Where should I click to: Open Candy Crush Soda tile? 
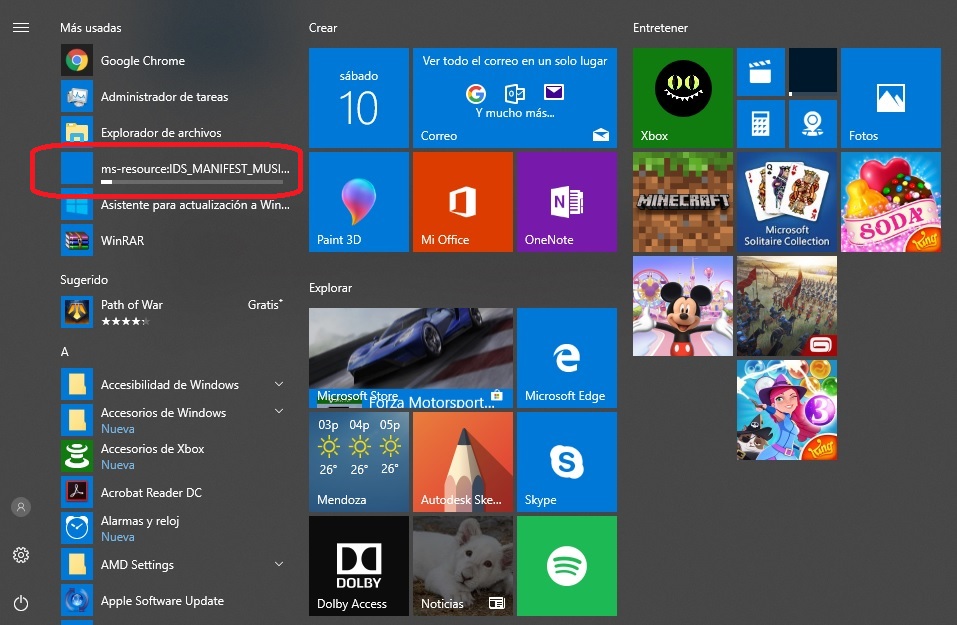(x=891, y=202)
